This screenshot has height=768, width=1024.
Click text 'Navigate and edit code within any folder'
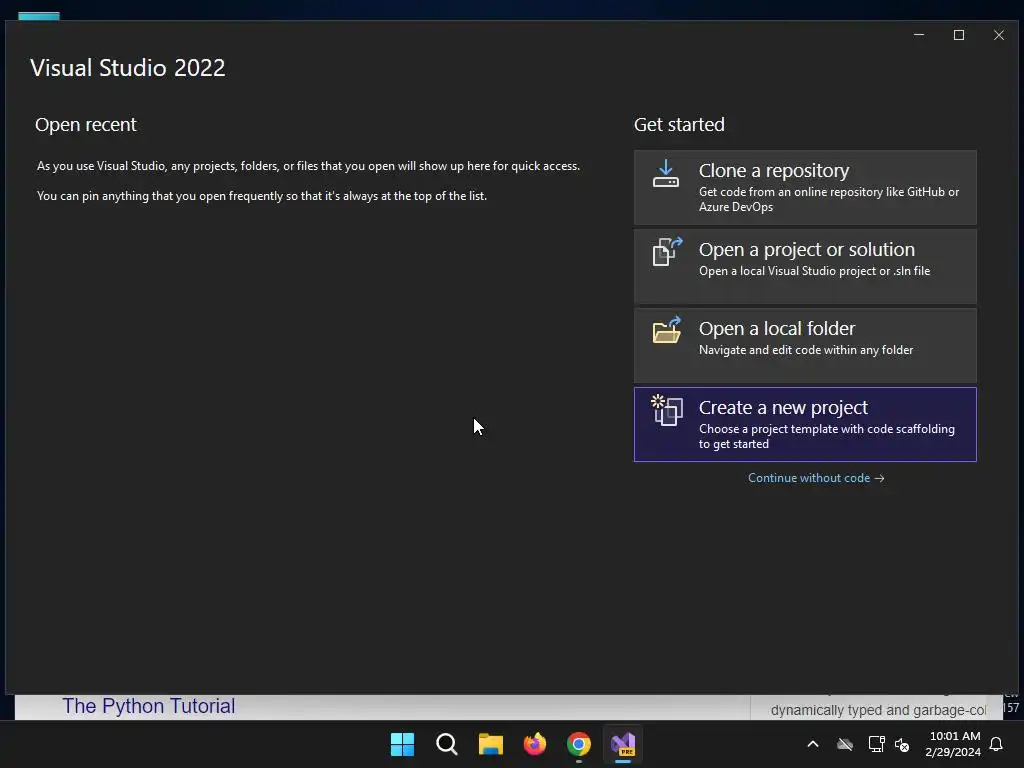[x=806, y=350]
